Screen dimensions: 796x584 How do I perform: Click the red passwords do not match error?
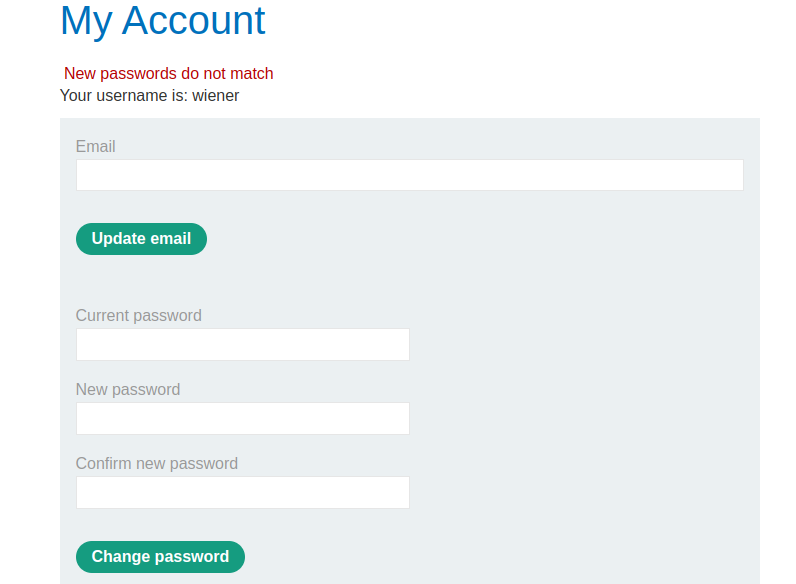pos(168,73)
